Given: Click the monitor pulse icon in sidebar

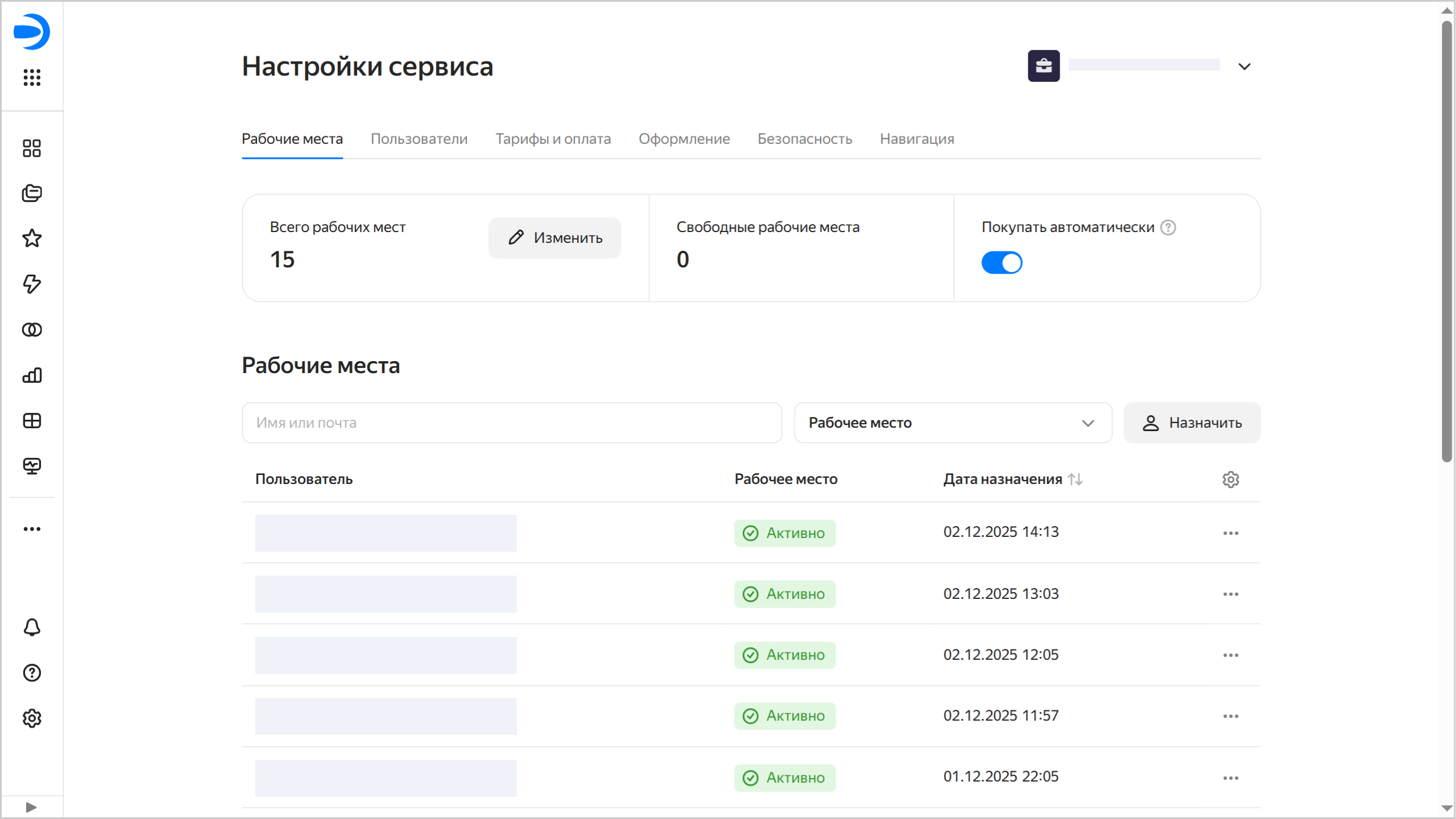Looking at the screenshot, I should click(x=32, y=466).
